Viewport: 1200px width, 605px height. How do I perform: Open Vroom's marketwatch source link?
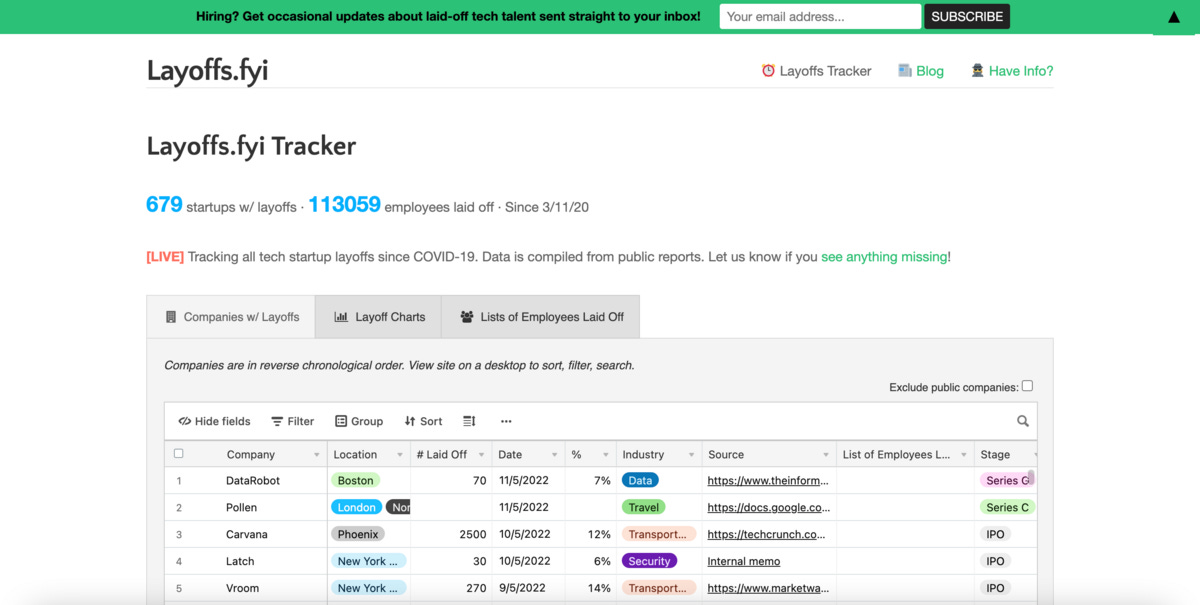pyautogui.click(x=768, y=588)
